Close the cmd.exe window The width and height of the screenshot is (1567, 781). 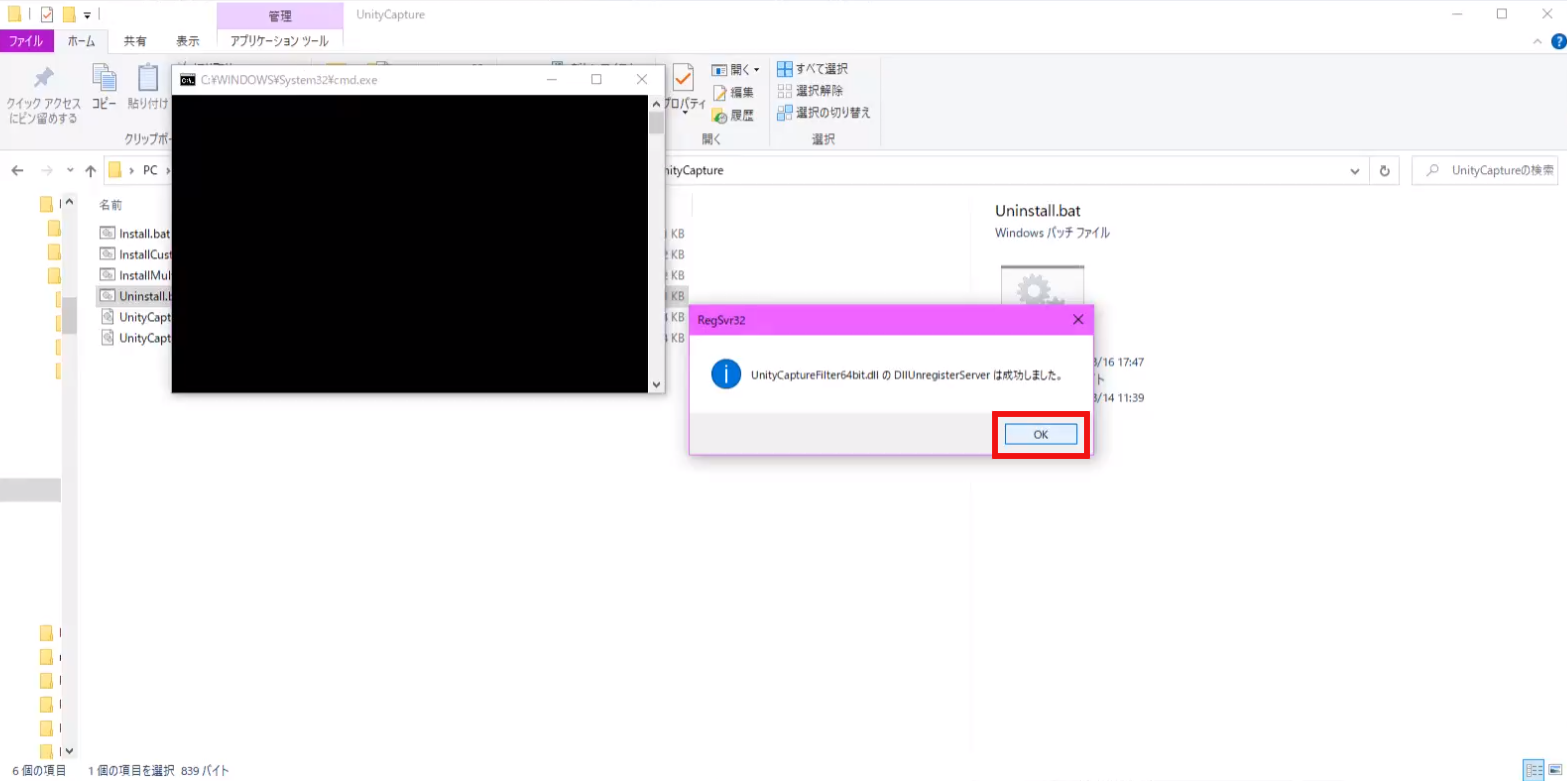point(642,79)
